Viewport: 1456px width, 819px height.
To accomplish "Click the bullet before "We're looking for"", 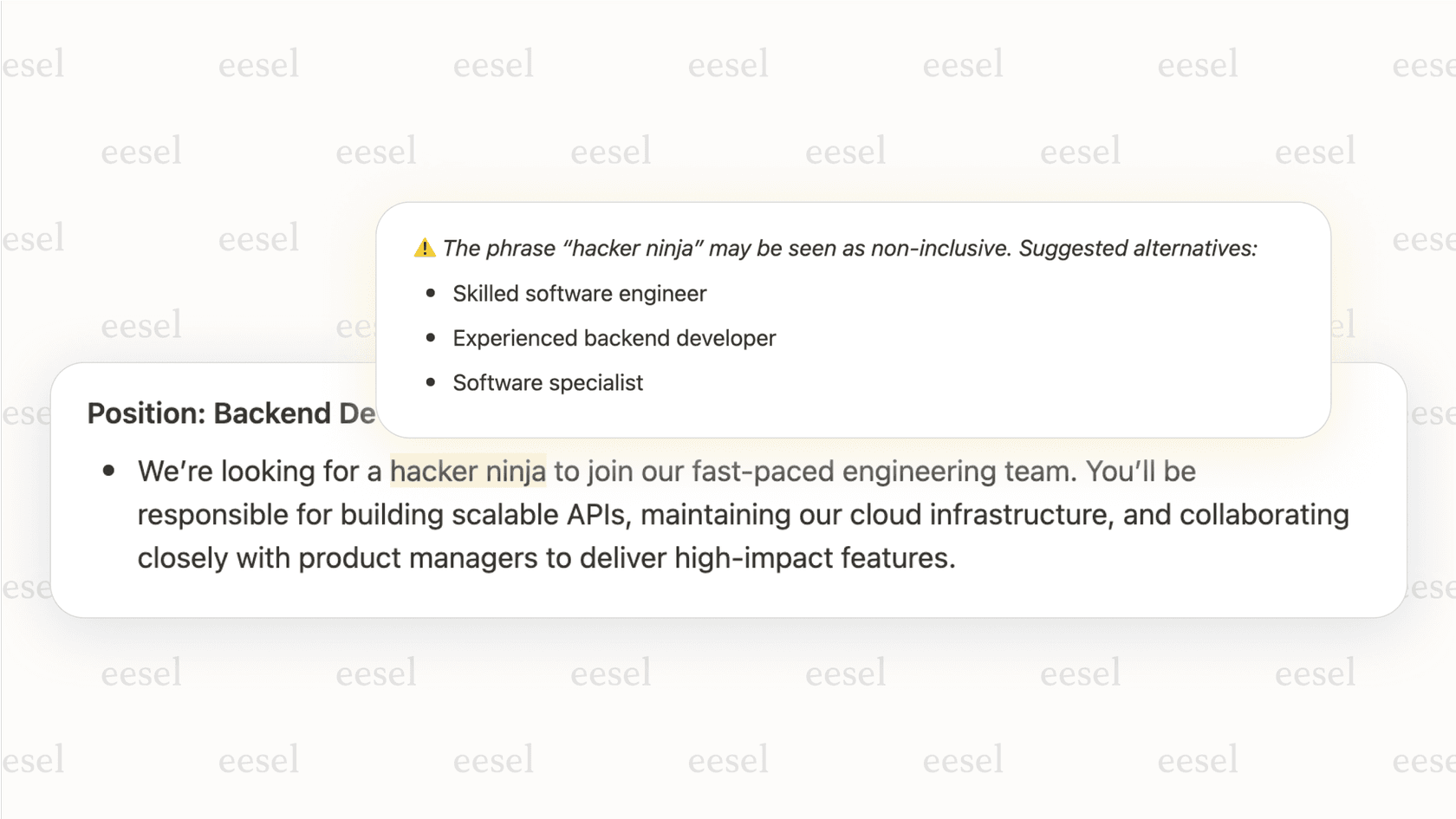I will tap(109, 471).
